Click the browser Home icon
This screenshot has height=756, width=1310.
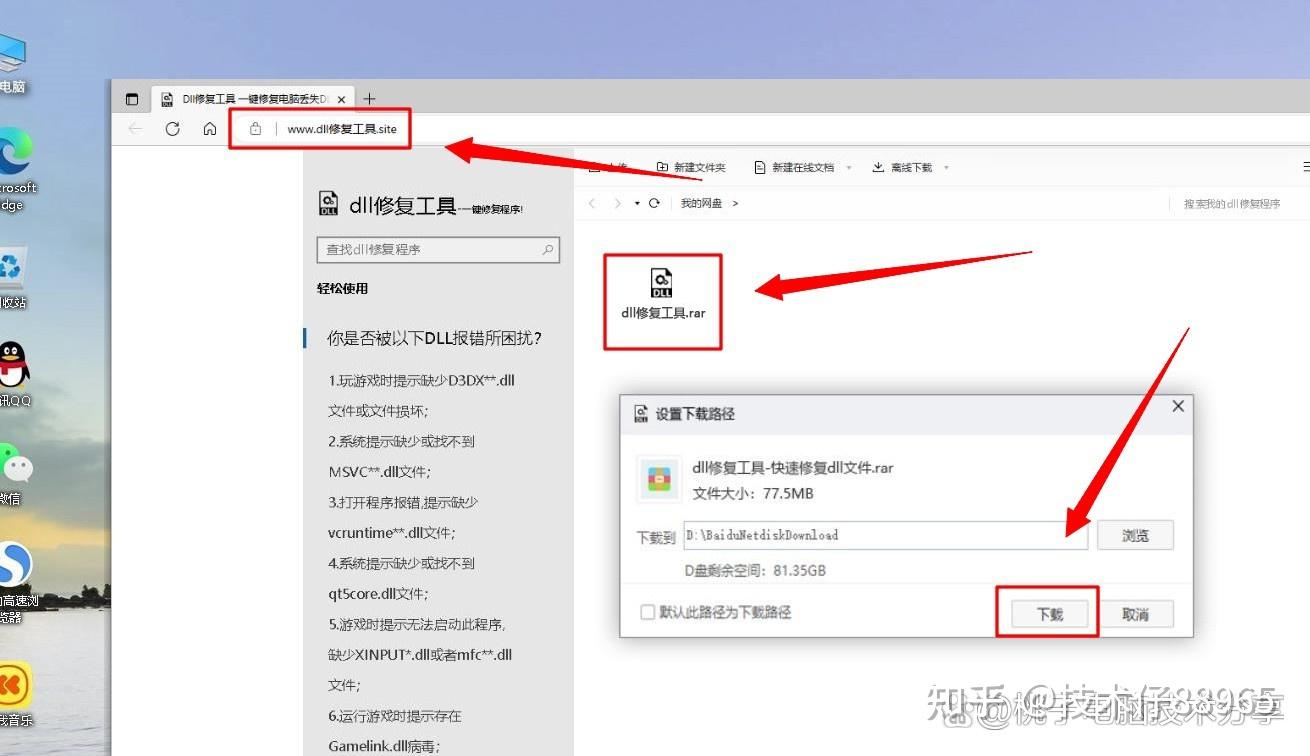[209, 128]
